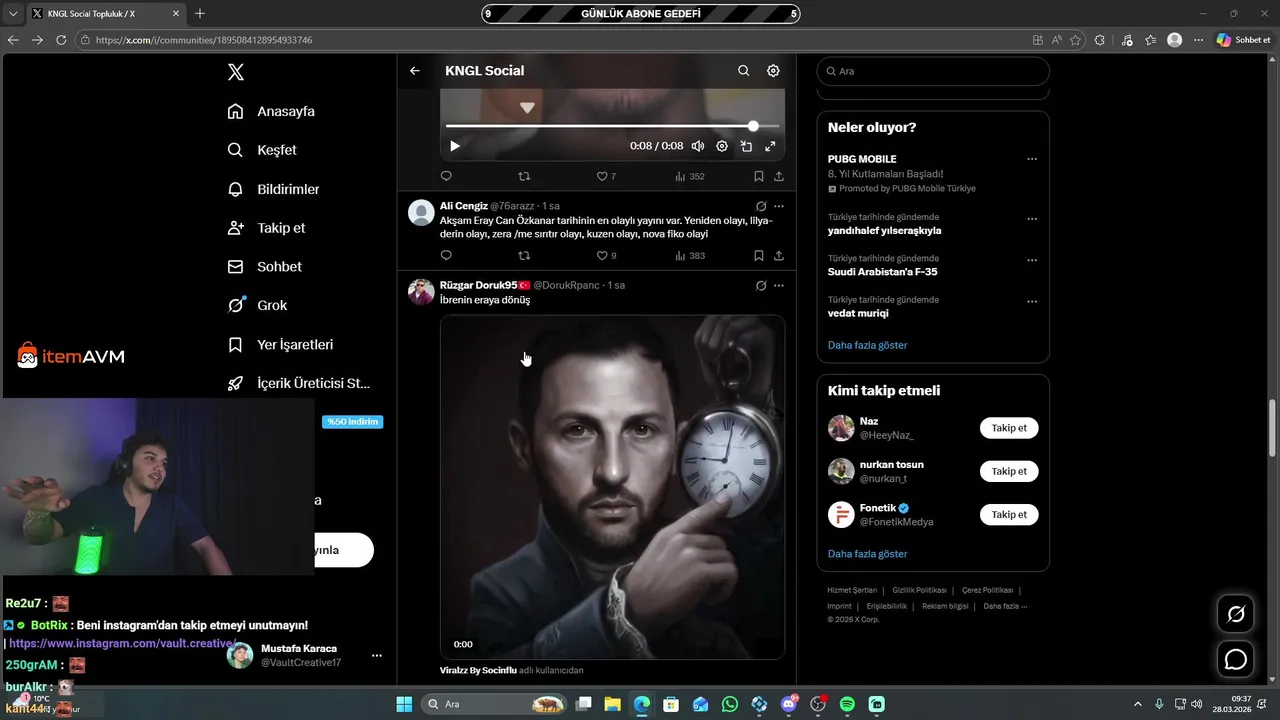Open Sohbet messages in sidebar
The width and height of the screenshot is (1280, 720).
[x=264, y=267]
